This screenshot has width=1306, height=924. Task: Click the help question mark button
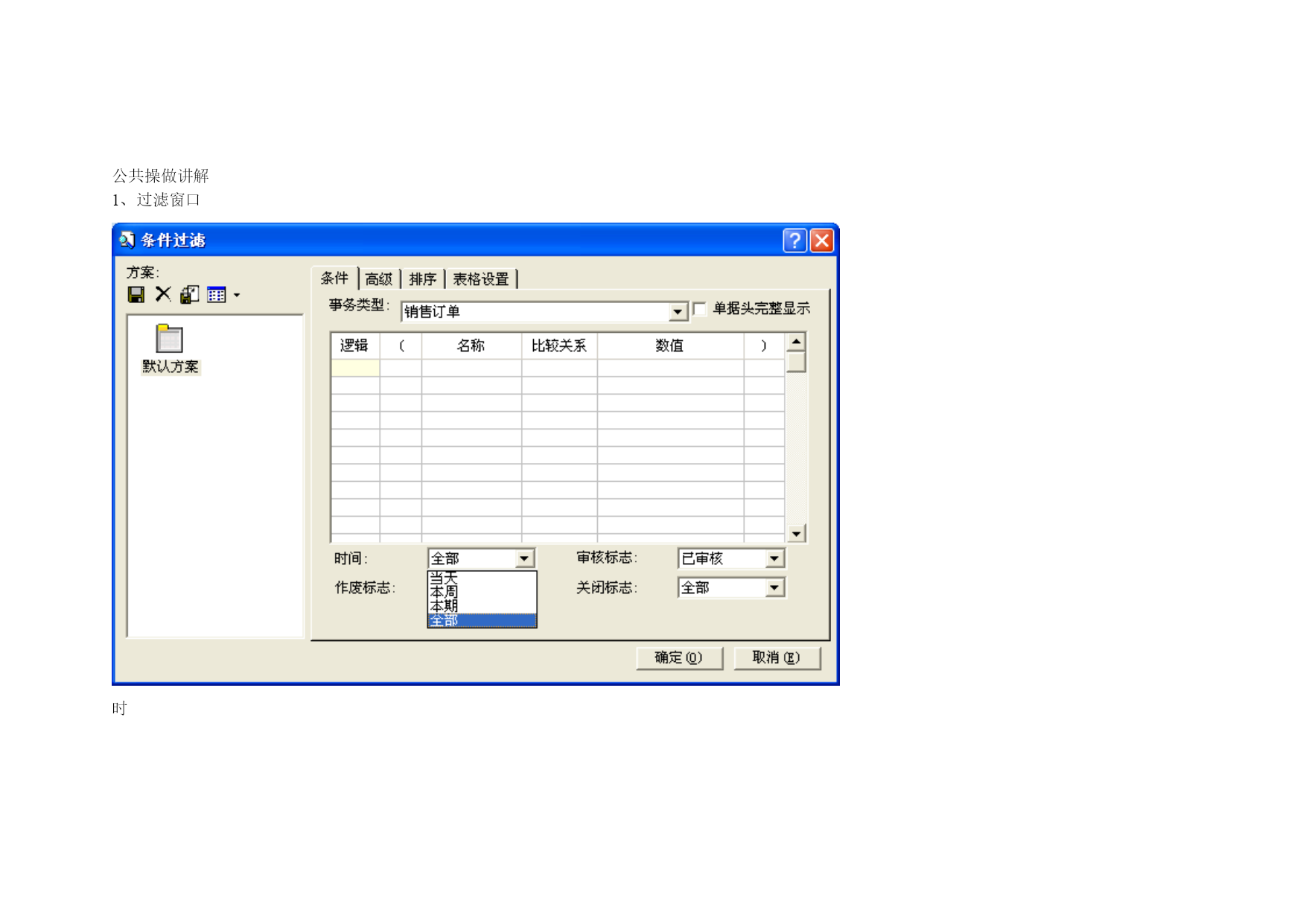[794, 240]
